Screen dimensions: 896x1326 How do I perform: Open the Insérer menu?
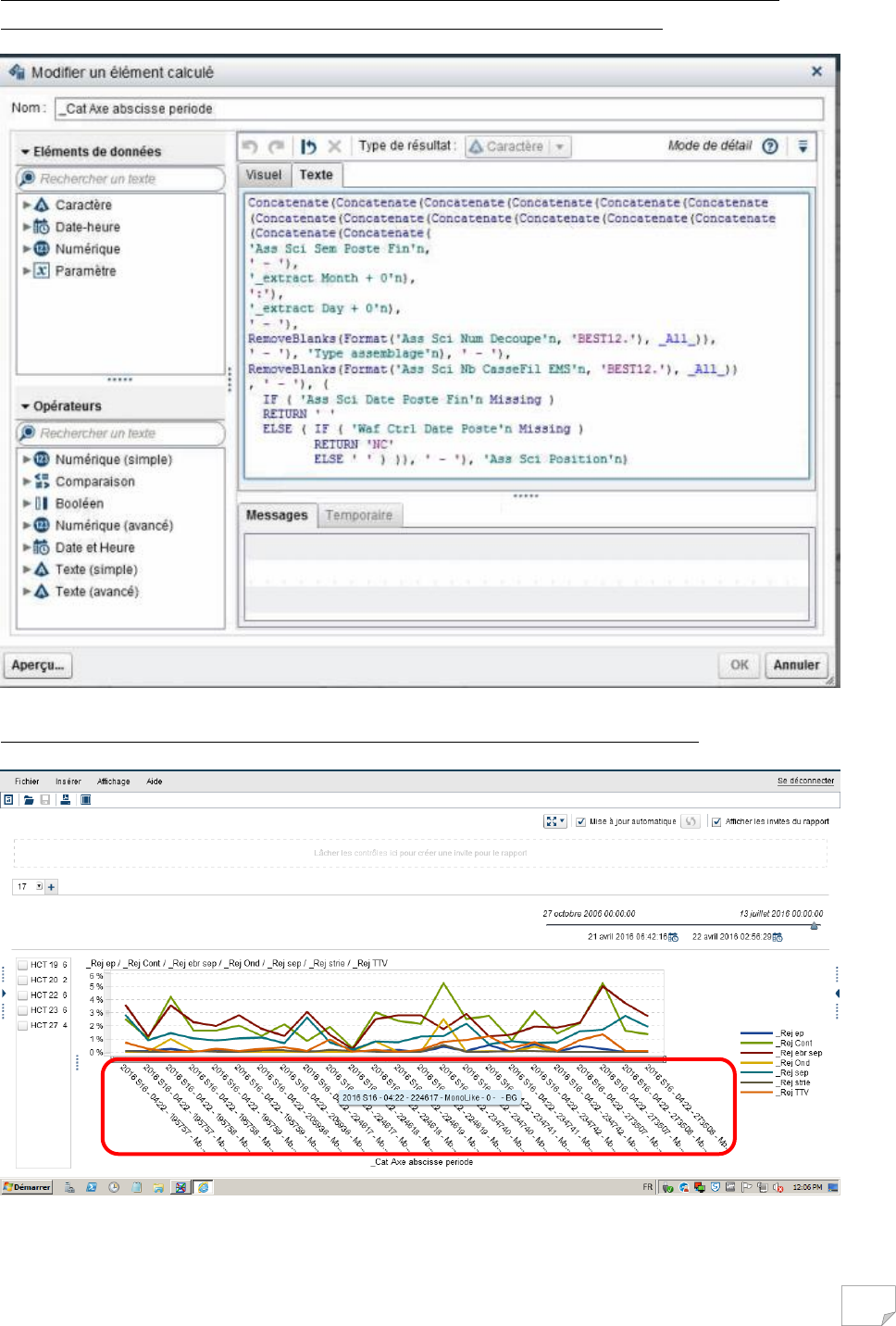(x=68, y=782)
